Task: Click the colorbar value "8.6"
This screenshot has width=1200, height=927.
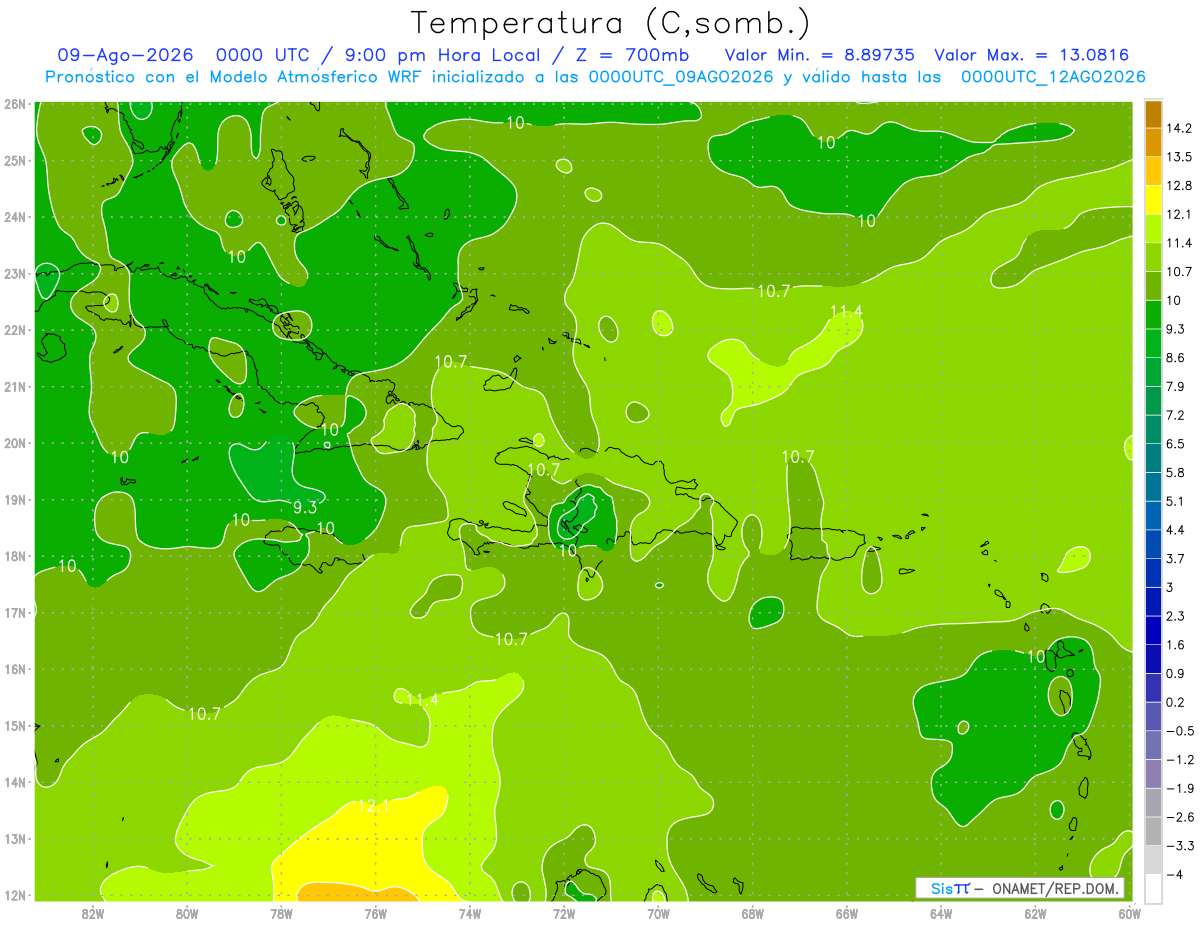Action: click(1175, 357)
